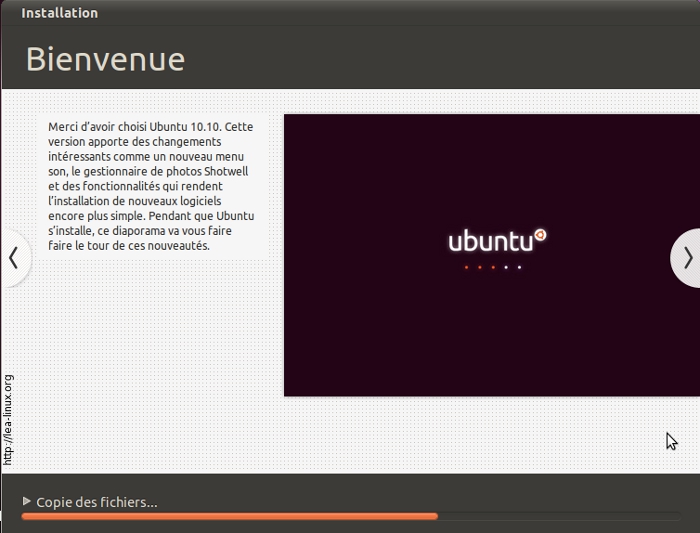
Task: Click the "Copie des fichiers..." status label
Action: (97, 502)
